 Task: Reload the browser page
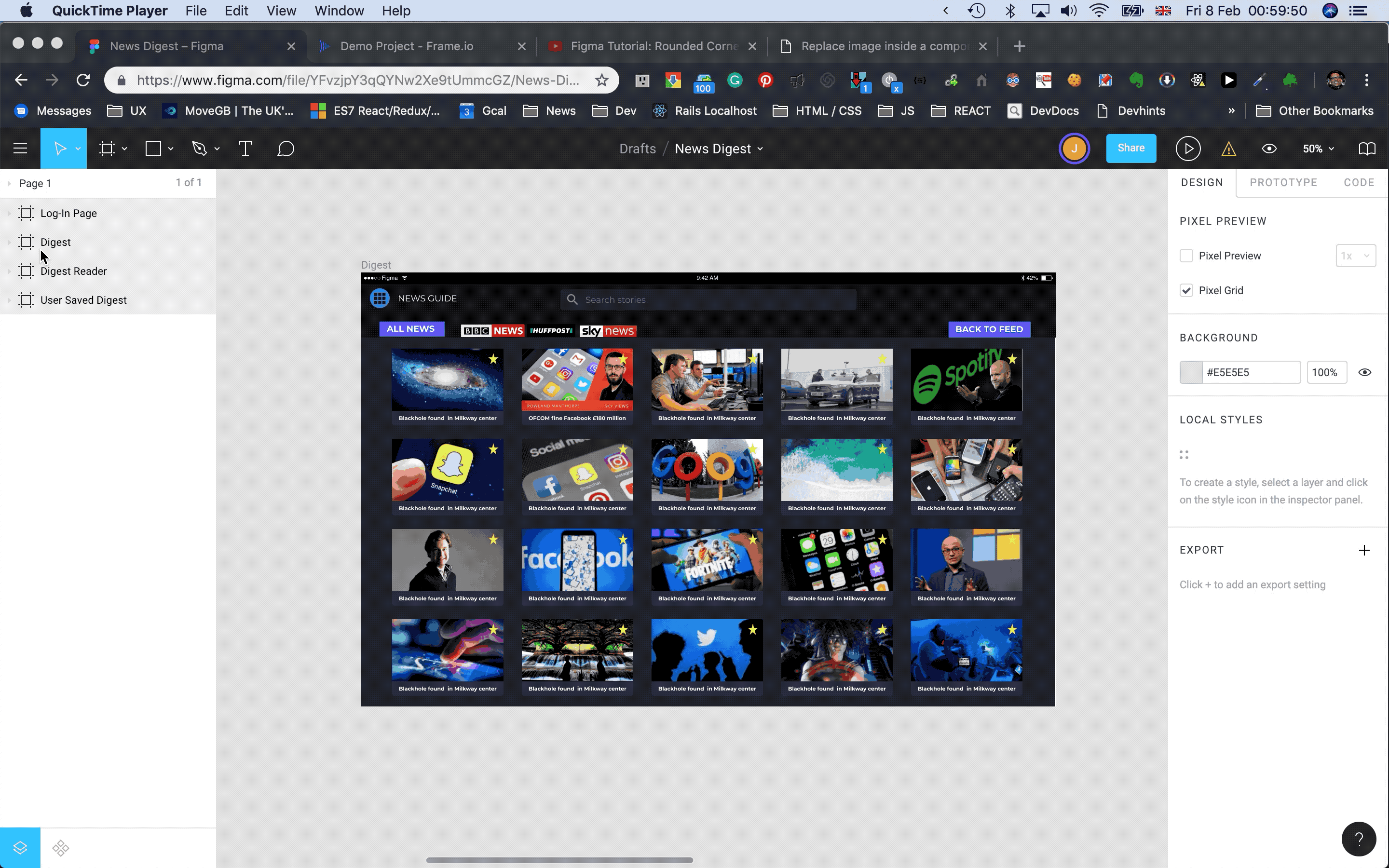click(83, 81)
